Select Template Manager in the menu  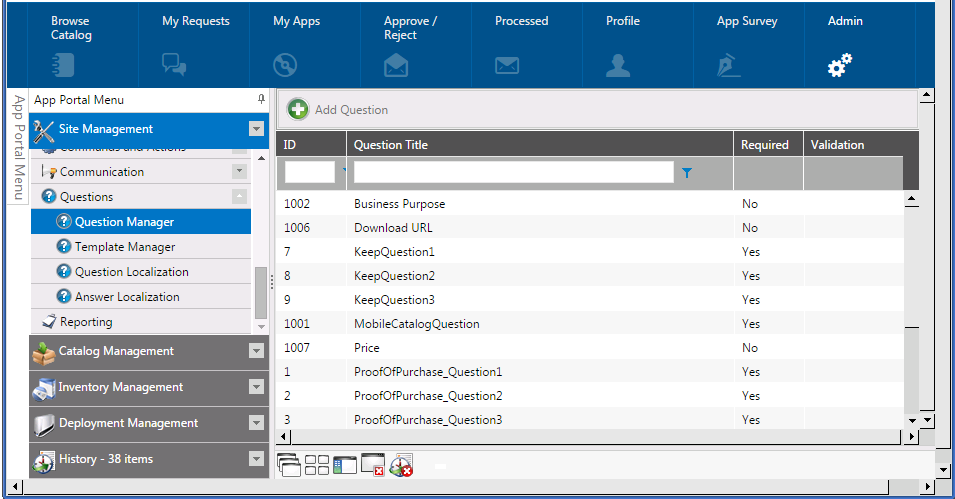(124, 247)
